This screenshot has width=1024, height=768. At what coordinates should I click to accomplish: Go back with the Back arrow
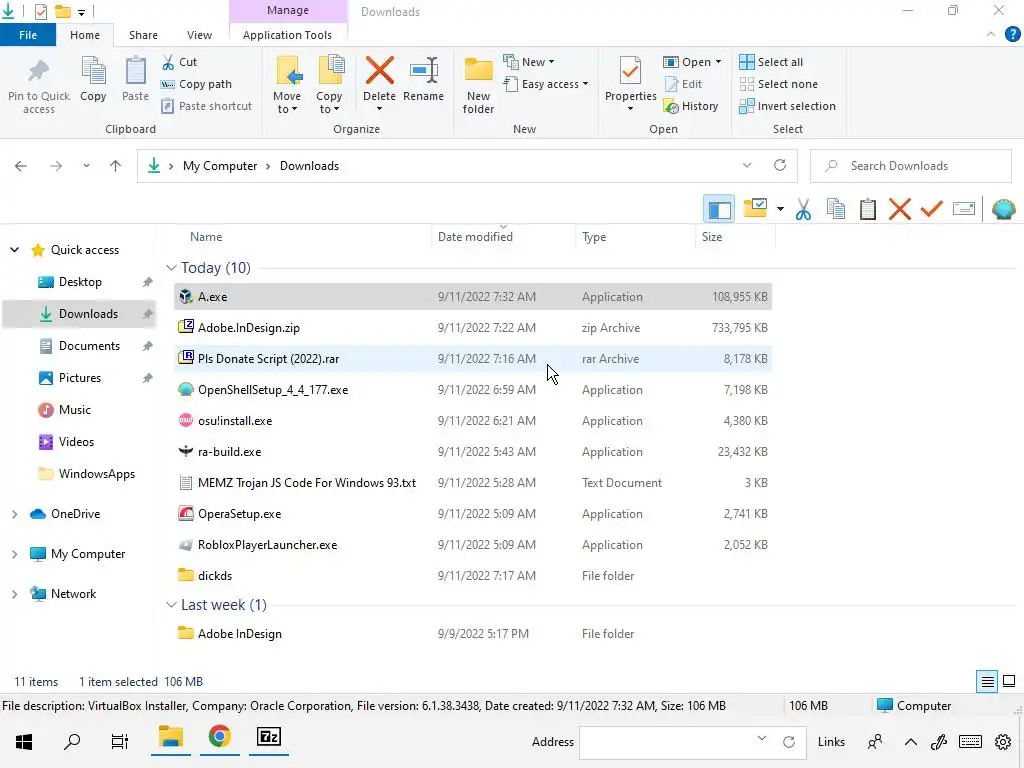point(21,166)
